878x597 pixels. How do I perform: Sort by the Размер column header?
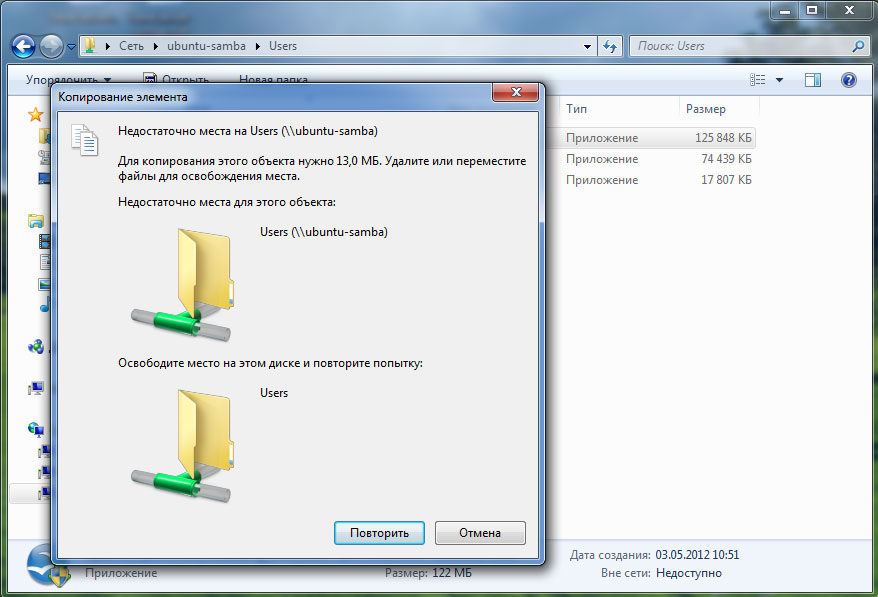click(x=719, y=109)
